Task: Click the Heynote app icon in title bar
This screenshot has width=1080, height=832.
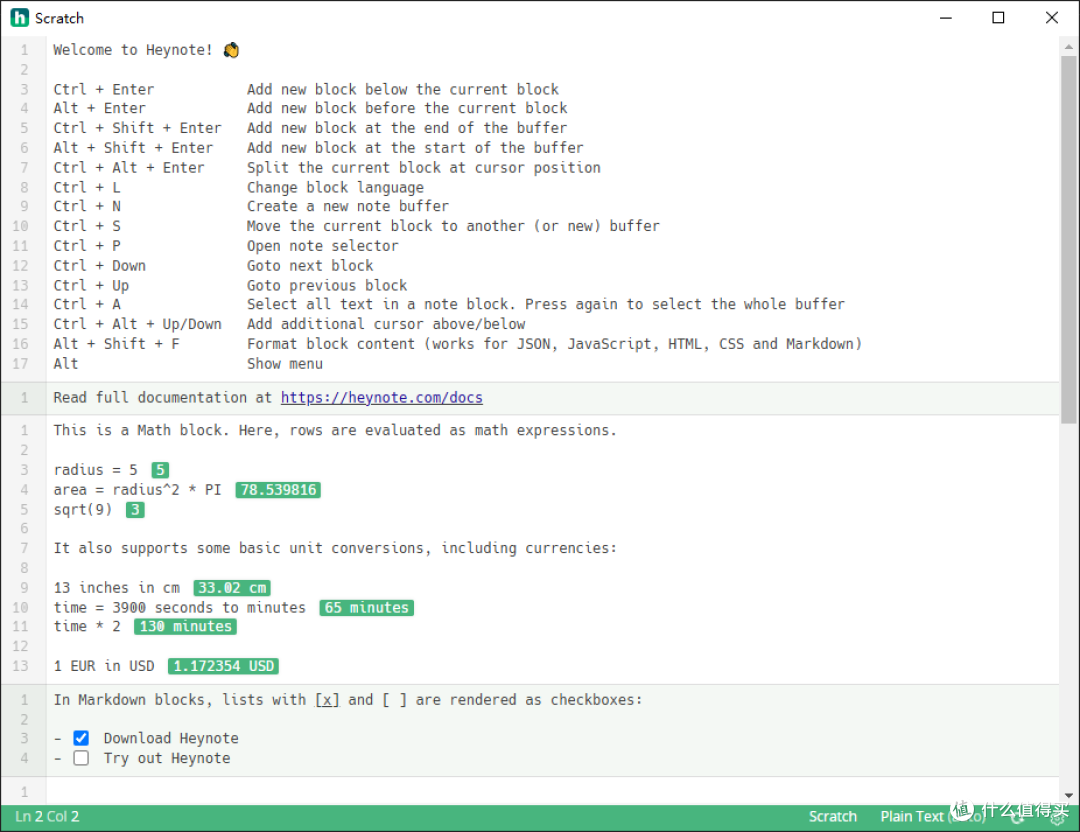Action: [19, 18]
